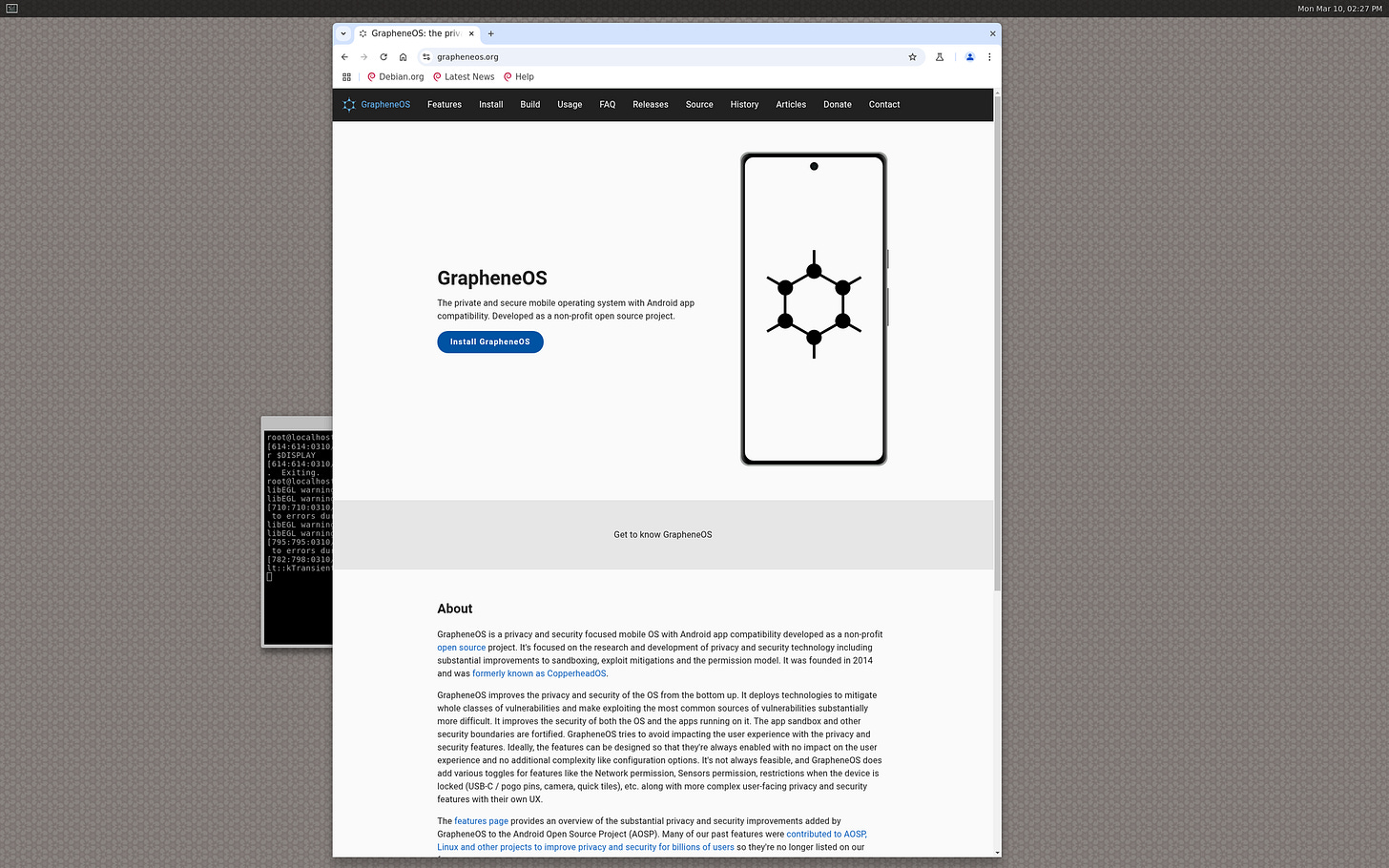Click the browser forward arrow
Image resolution: width=1389 pixels, height=868 pixels.
click(x=363, y=57)
